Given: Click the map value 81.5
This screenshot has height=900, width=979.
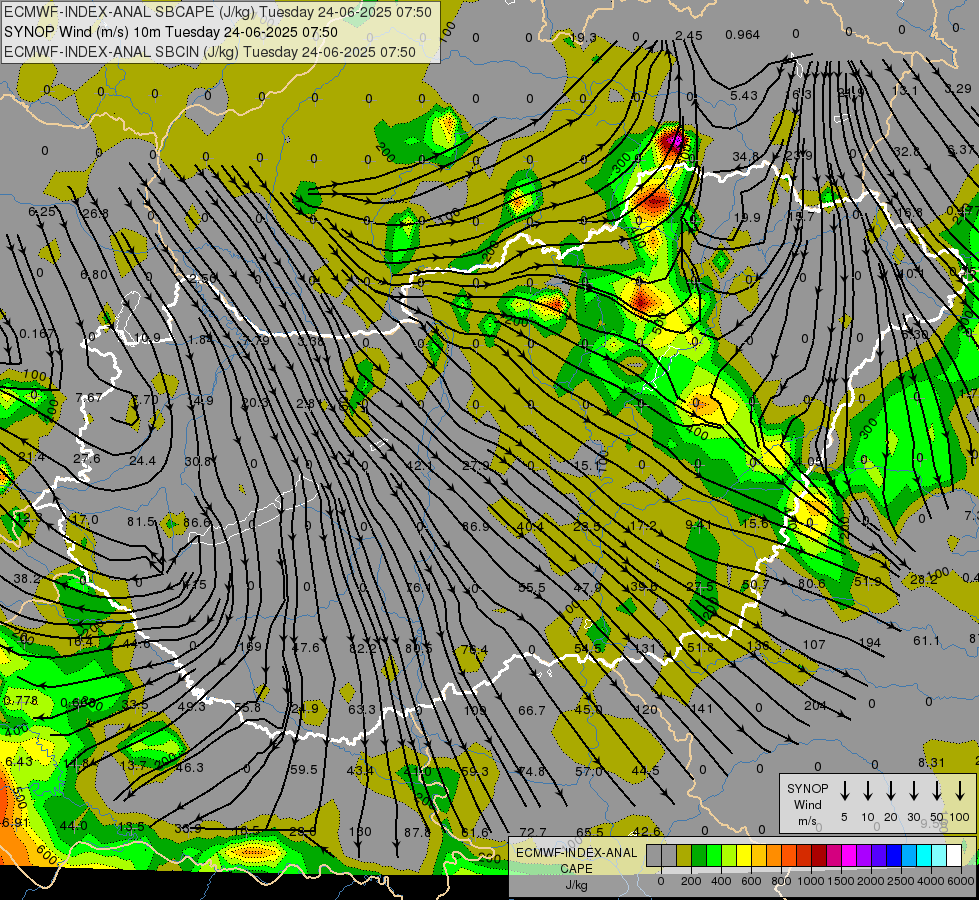Looking at the screenshot, I should click(x=140, y=521).
